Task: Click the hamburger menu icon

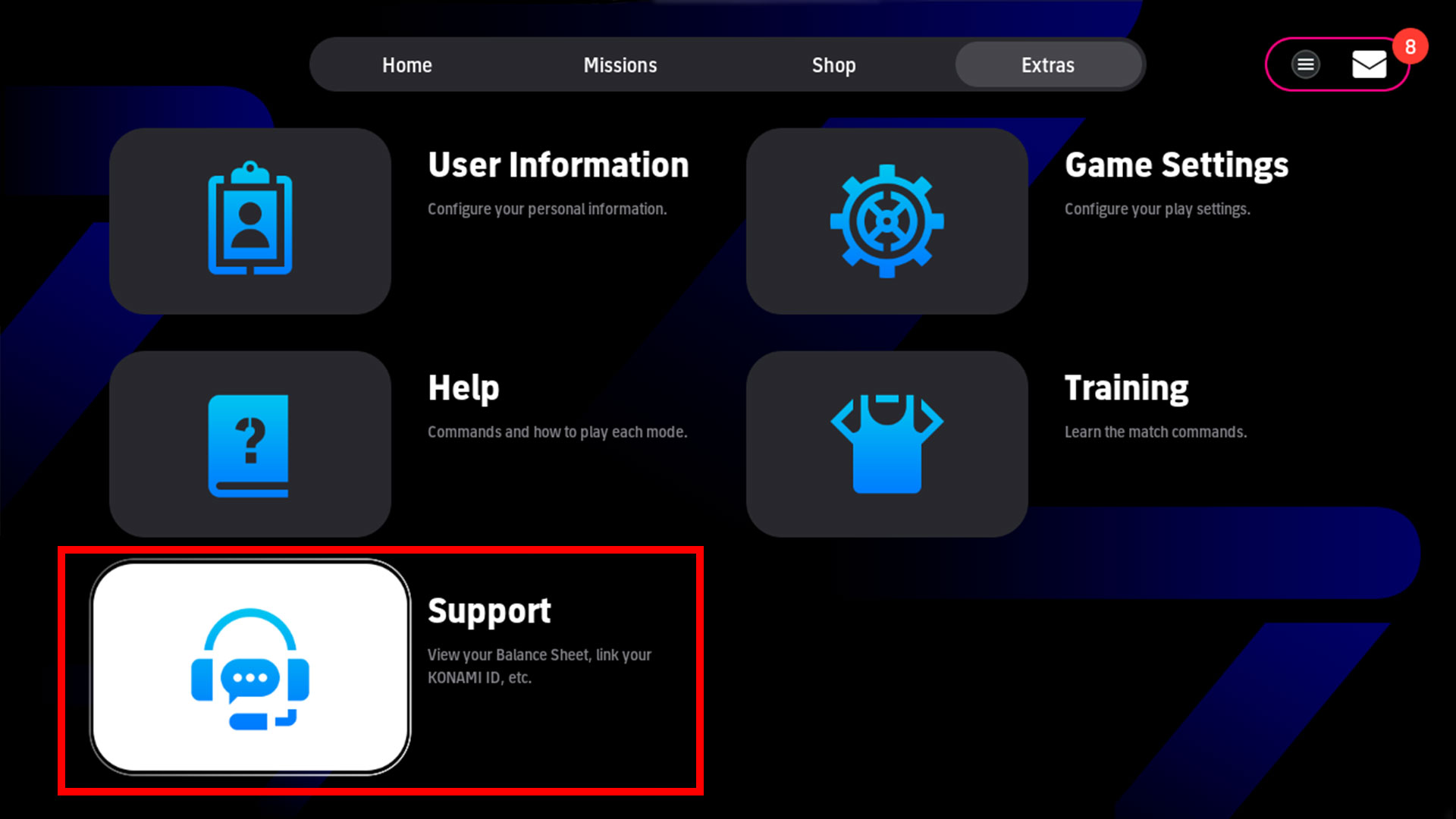Action: (1305, 63)
